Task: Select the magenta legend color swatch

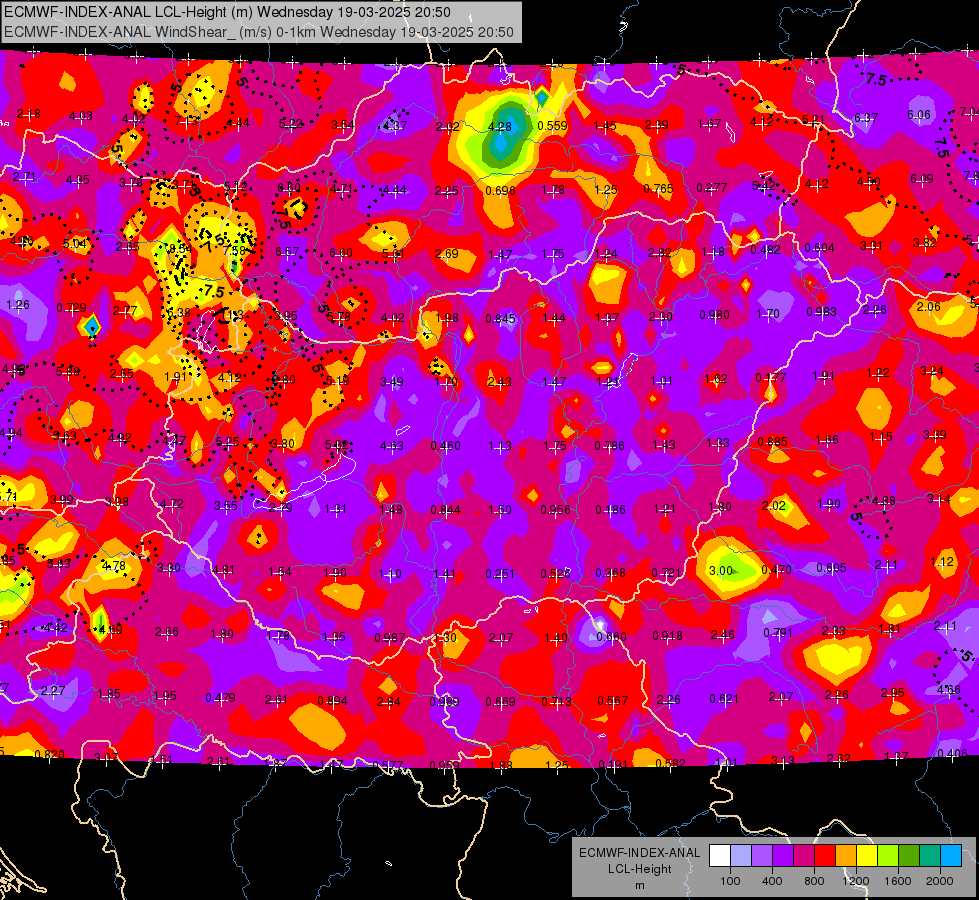Action: pos(804,856)
